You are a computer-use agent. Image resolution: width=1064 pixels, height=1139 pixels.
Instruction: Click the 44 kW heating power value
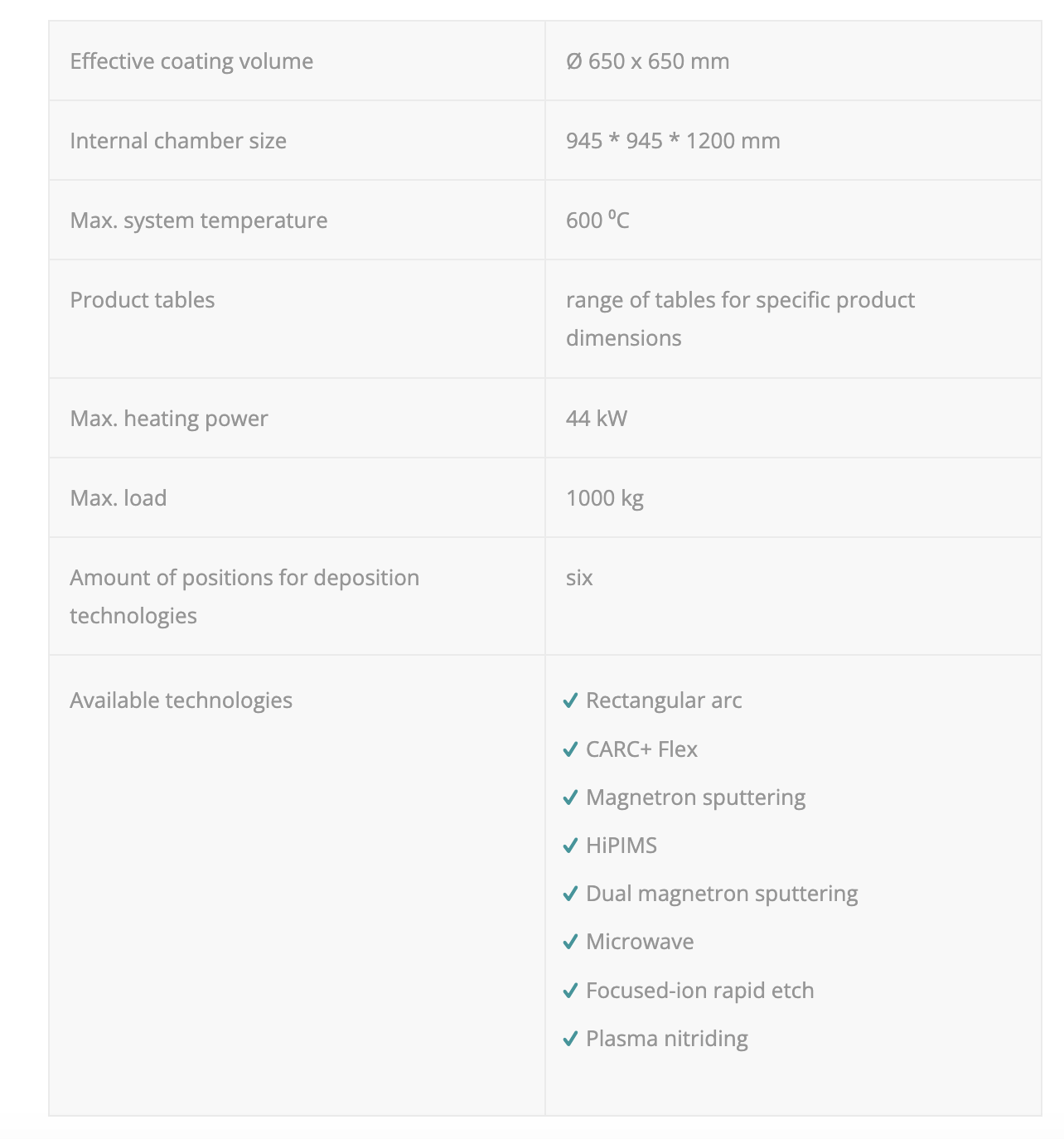click(597, 419)
